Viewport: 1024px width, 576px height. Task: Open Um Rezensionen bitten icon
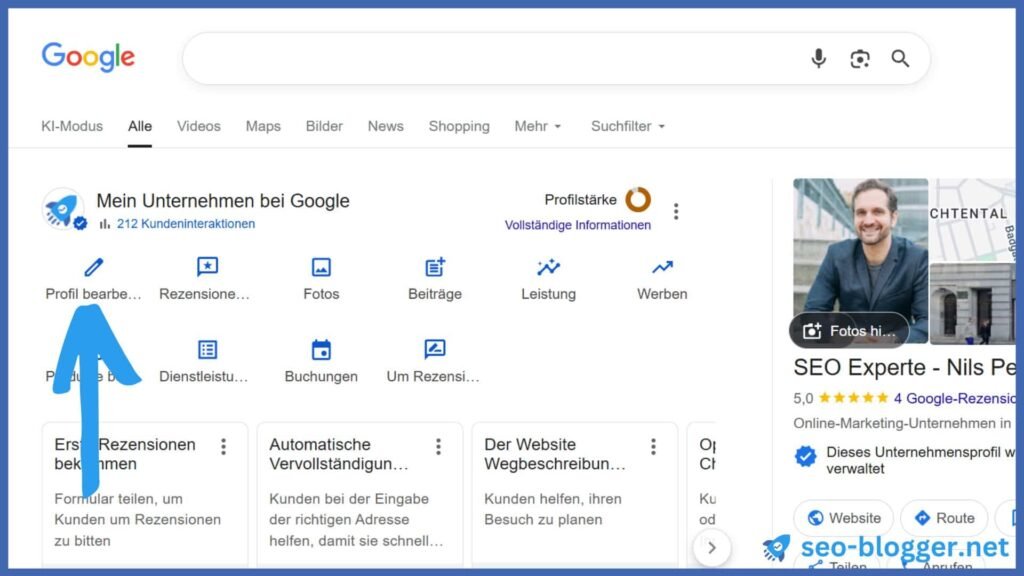tap(434, 349)
